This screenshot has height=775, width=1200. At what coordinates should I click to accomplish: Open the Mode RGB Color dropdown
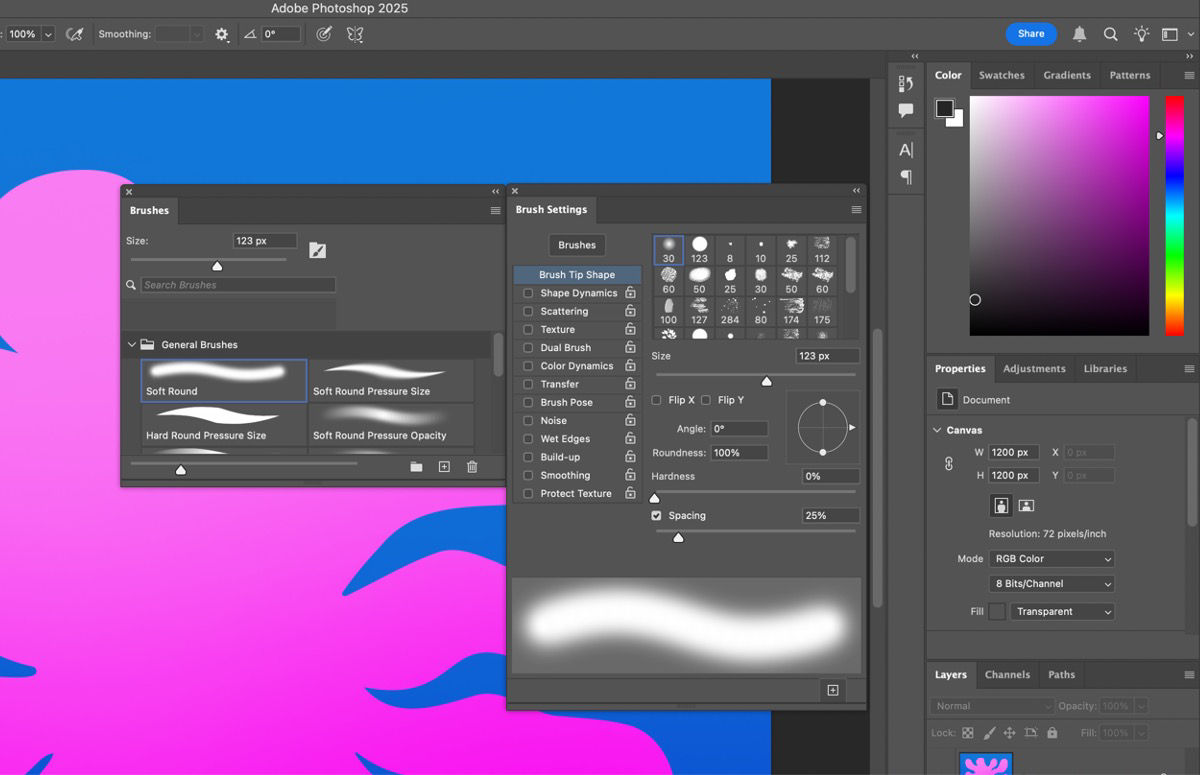[x=1051, y=559]
